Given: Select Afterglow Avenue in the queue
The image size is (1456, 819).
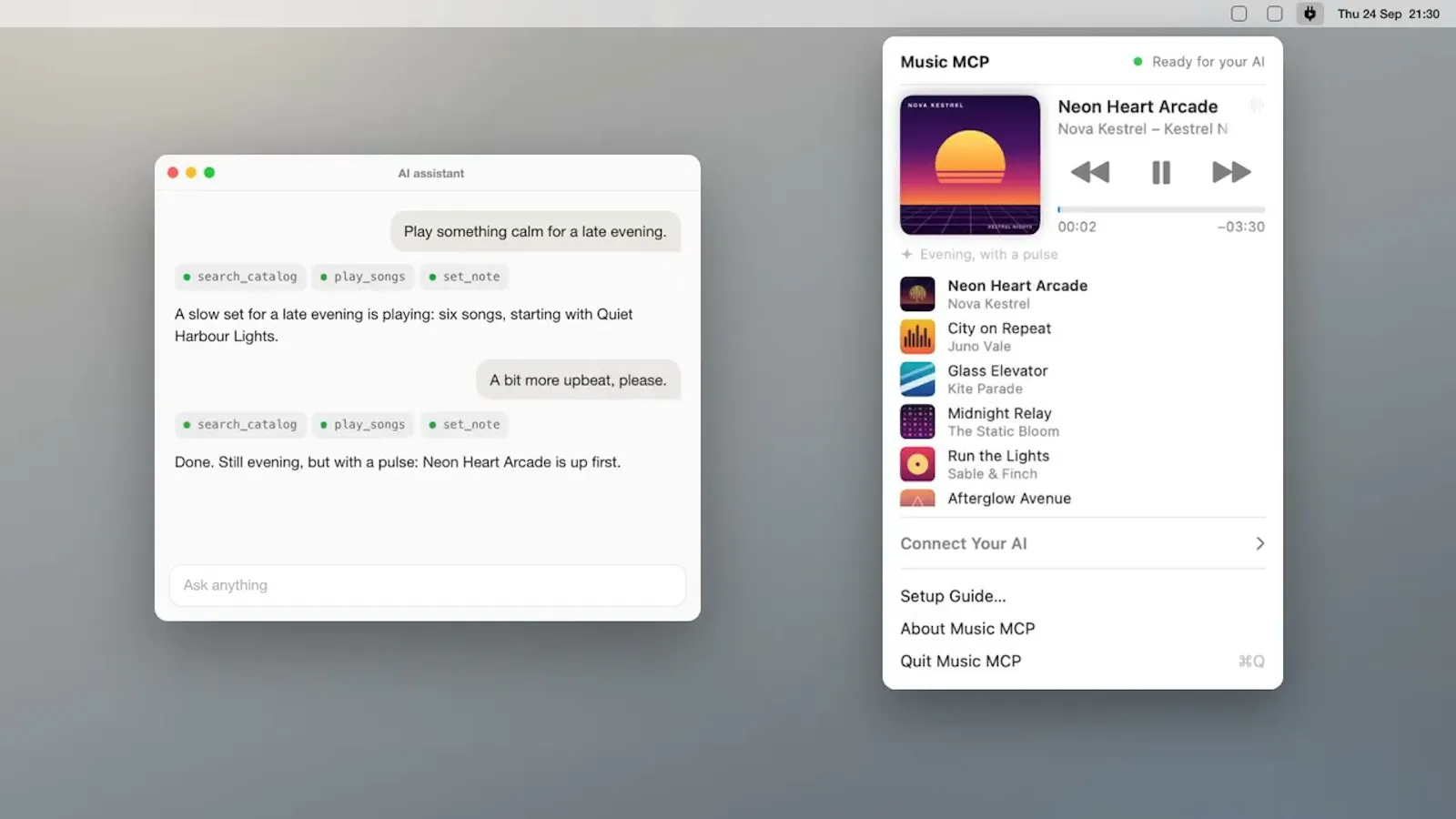Looking at the screenshot, I should pos(1009,499).
